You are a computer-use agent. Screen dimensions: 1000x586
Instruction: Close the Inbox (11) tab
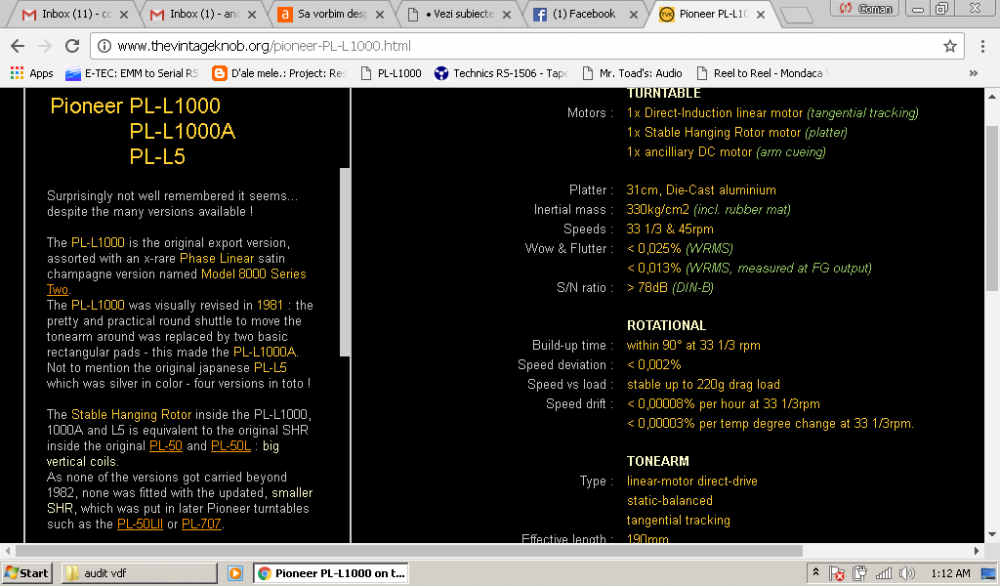point(124,14)
